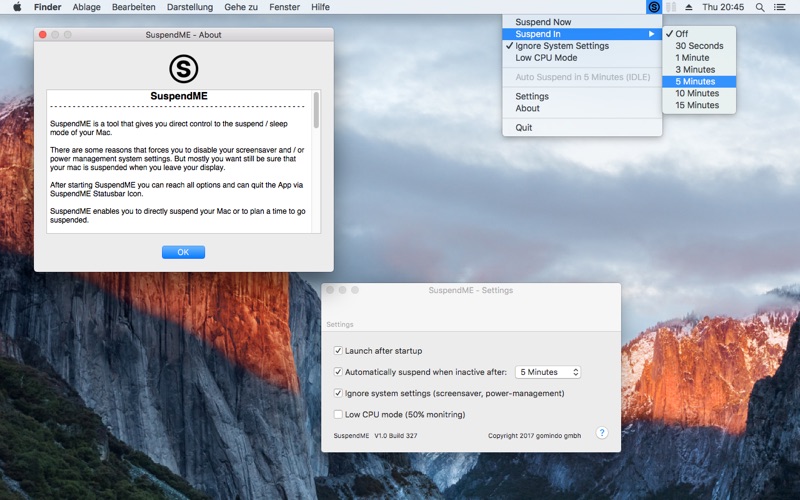800x500 pixels.
Task: Click the Settings section label
Action: tap(340, 324)
